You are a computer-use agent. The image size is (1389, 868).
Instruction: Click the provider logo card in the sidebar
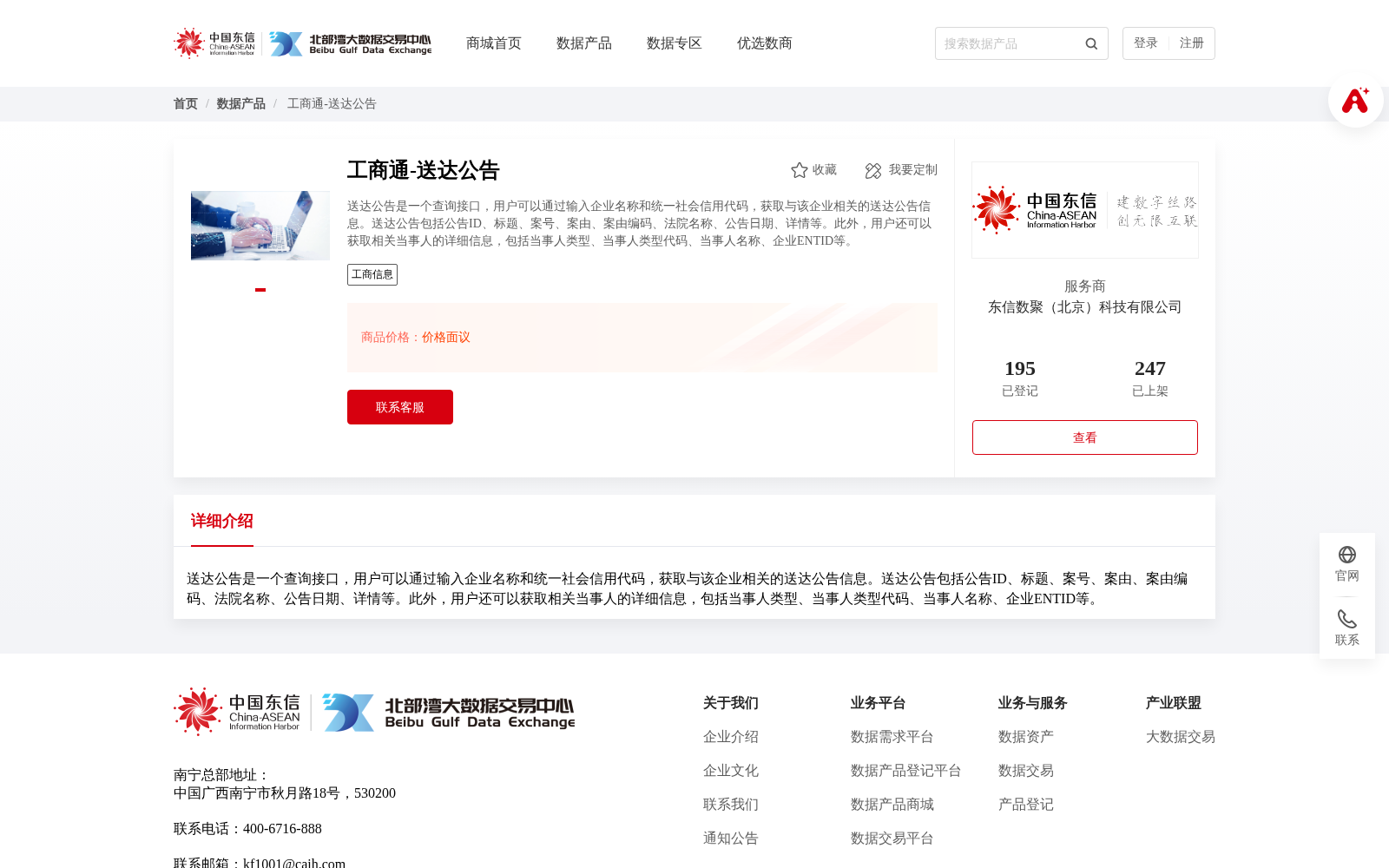pos(1085,210)
